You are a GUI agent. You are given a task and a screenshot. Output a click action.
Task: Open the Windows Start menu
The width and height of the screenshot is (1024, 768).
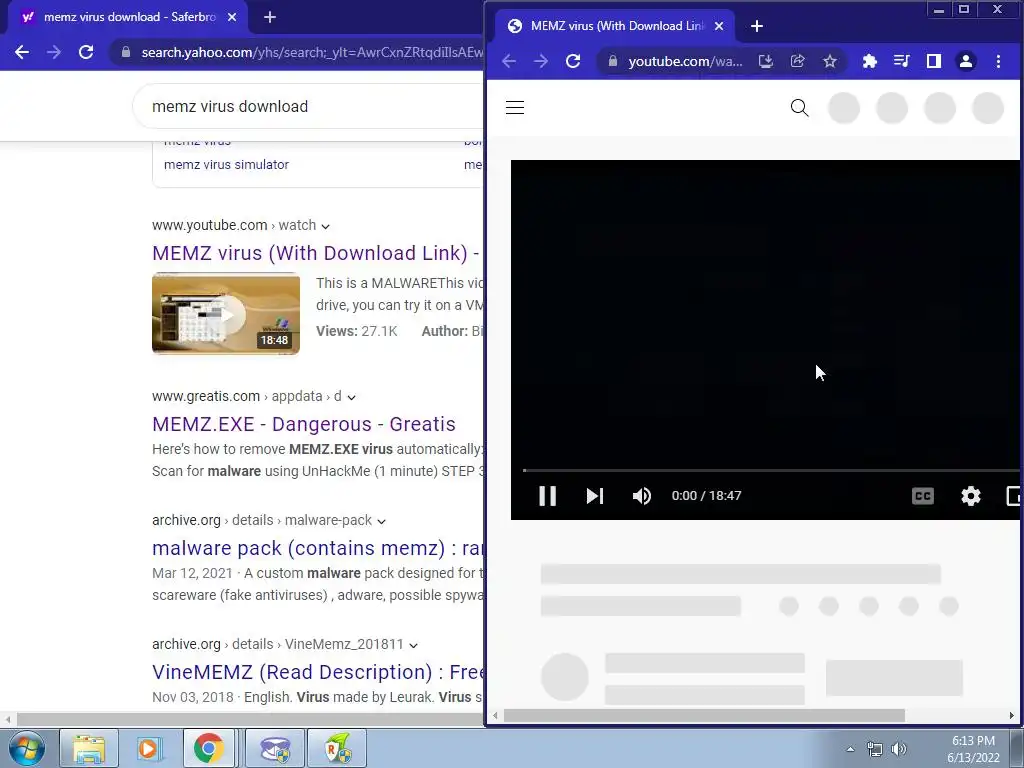click(27, 749)
